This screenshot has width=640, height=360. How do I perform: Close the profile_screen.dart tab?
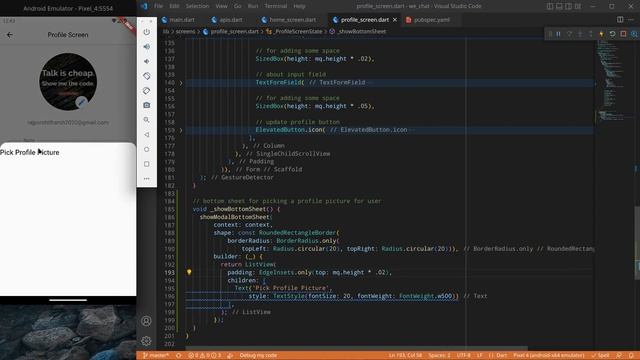coord(395,20)
